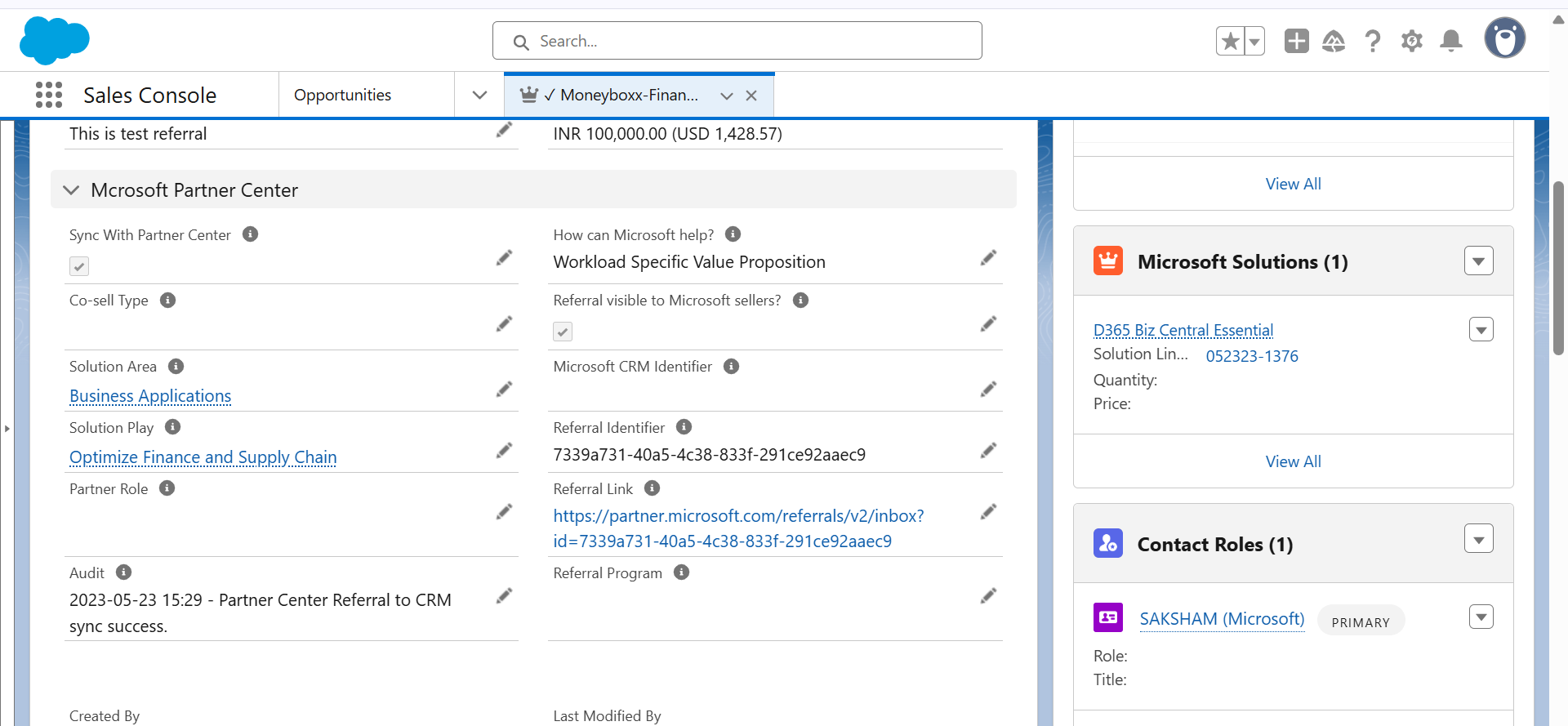1568x726 pixels.
Task: Toggle Referral visible to Microsoft sellers checkbox
Action: [563, 332]
